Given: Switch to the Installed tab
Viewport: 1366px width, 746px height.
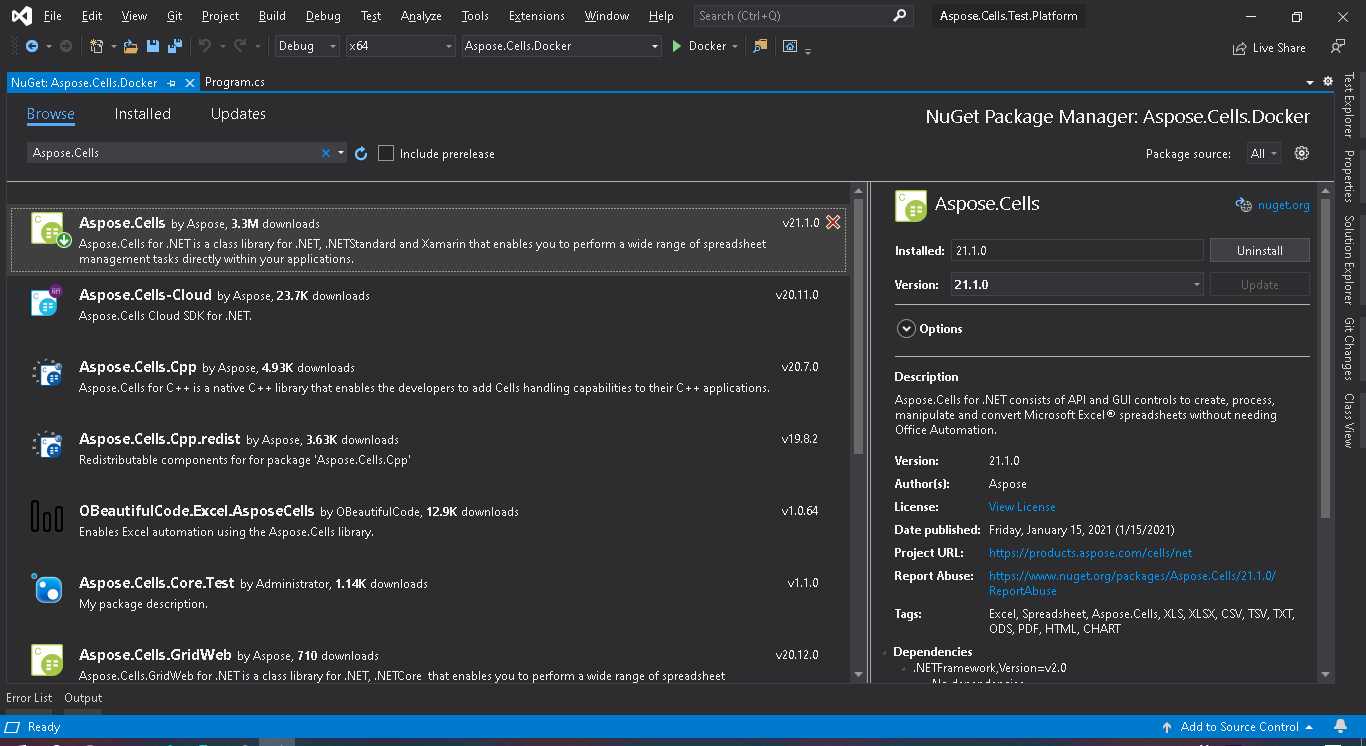Looking at the screenshot, I should pyautogui.click(x=143, y=114).
